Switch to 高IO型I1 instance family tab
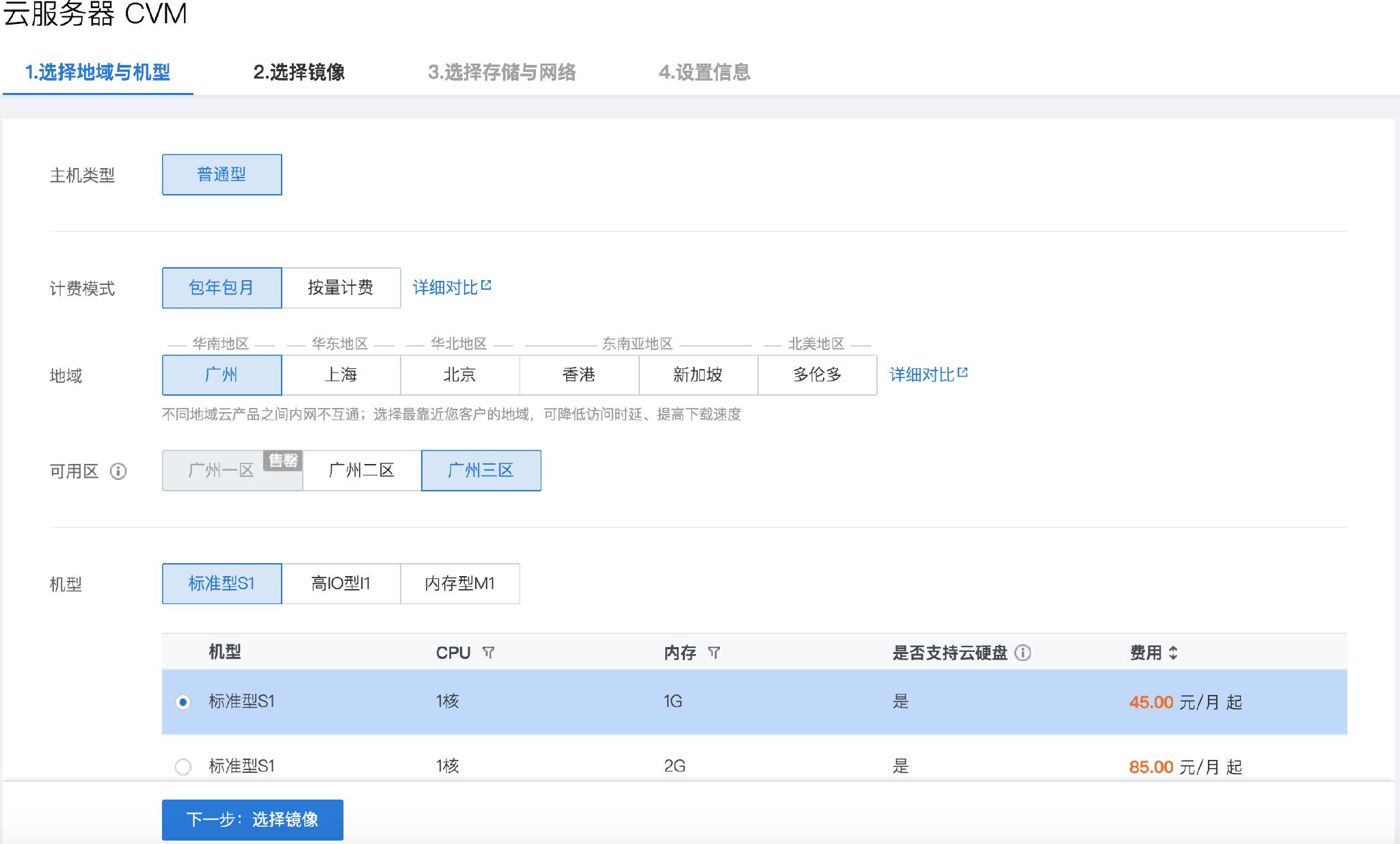 pyautogui.click(x=340, y=584)
